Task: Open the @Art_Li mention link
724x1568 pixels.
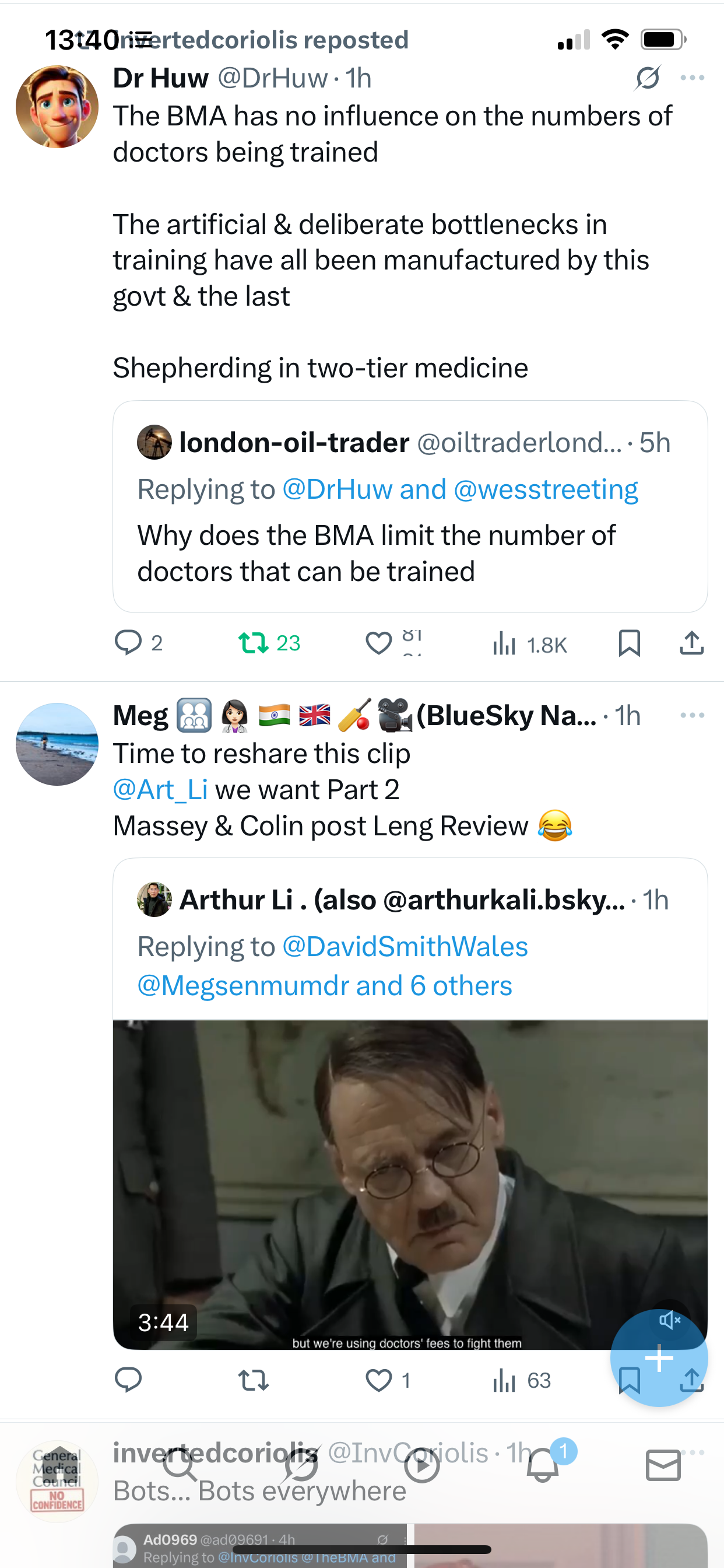Action: (161, 789)
